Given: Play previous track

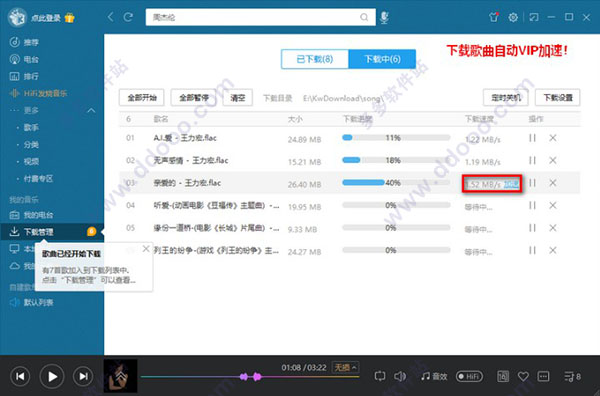Looking at the screenshot, I should [x=20, y=376].
